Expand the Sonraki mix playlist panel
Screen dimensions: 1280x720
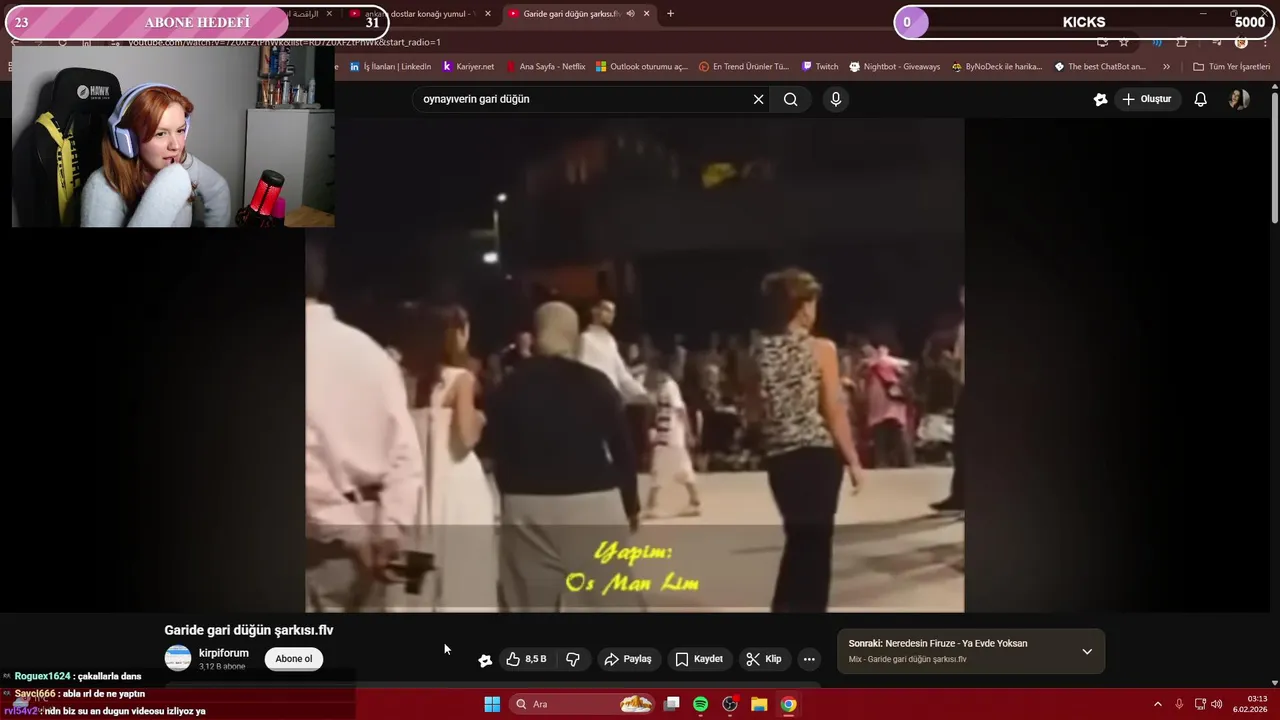(1087, 651)
